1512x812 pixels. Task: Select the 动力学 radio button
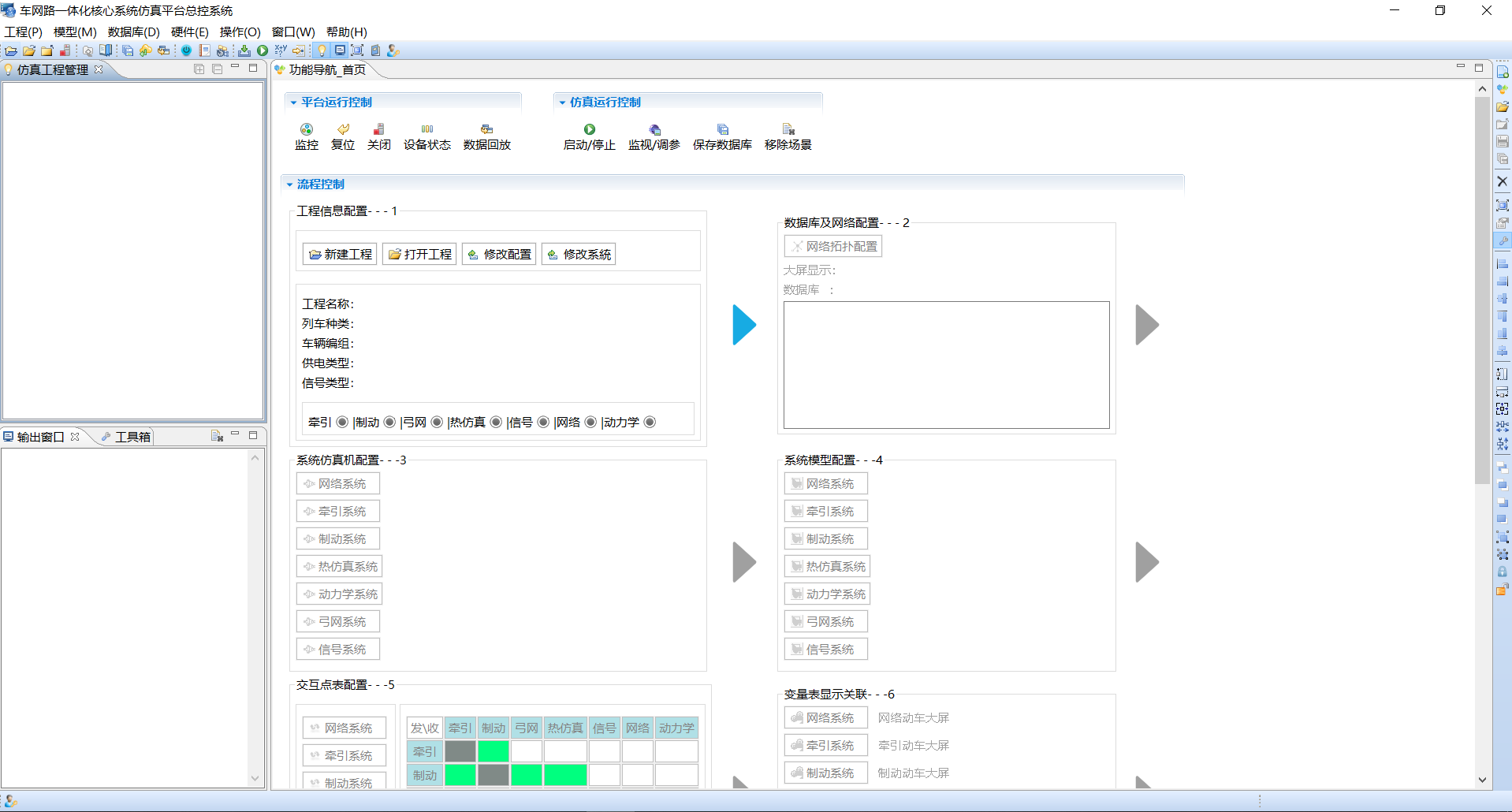point(650,422)
